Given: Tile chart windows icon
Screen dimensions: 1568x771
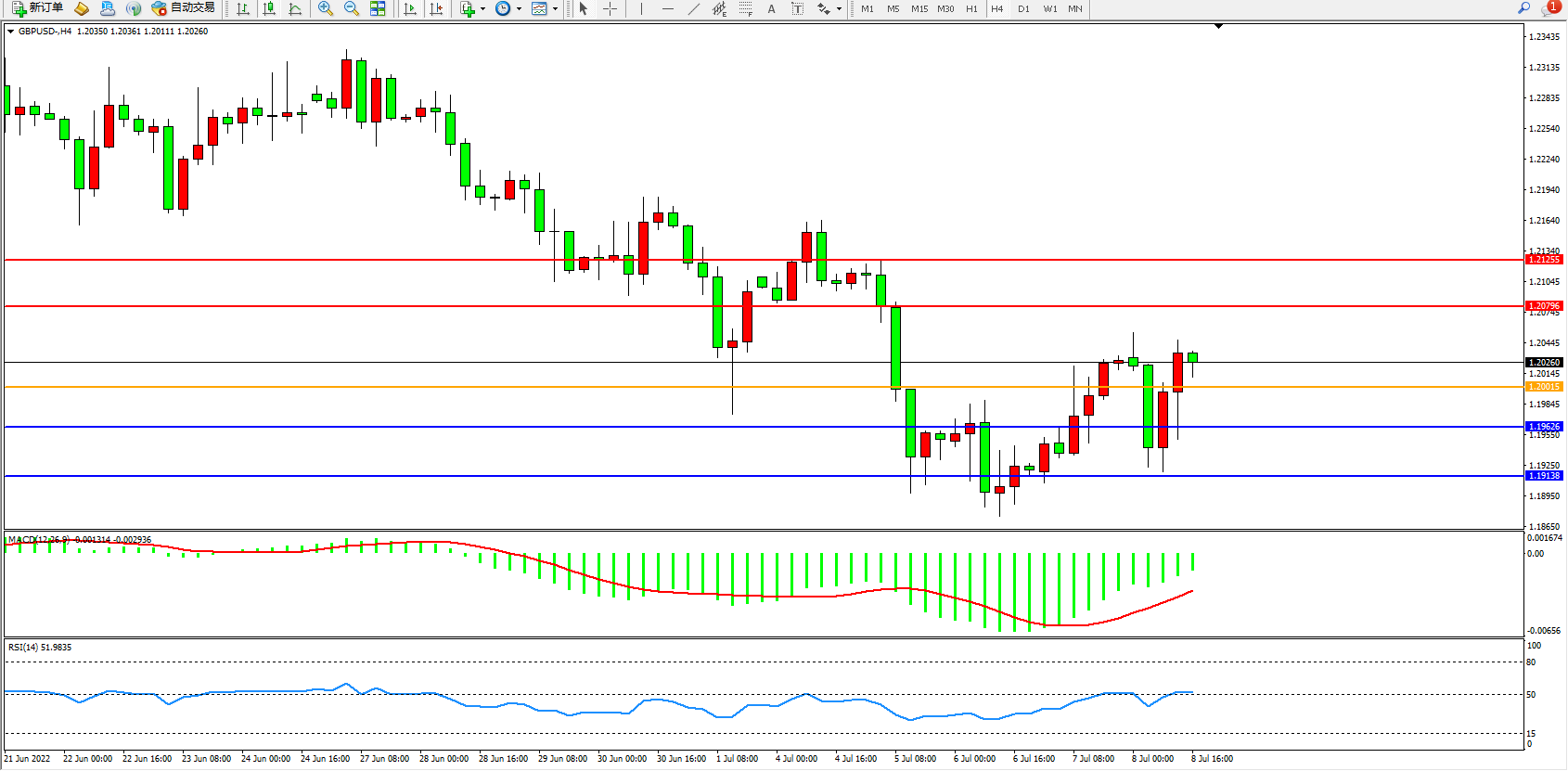Looking at the screenshot, I should click(378, 8).
